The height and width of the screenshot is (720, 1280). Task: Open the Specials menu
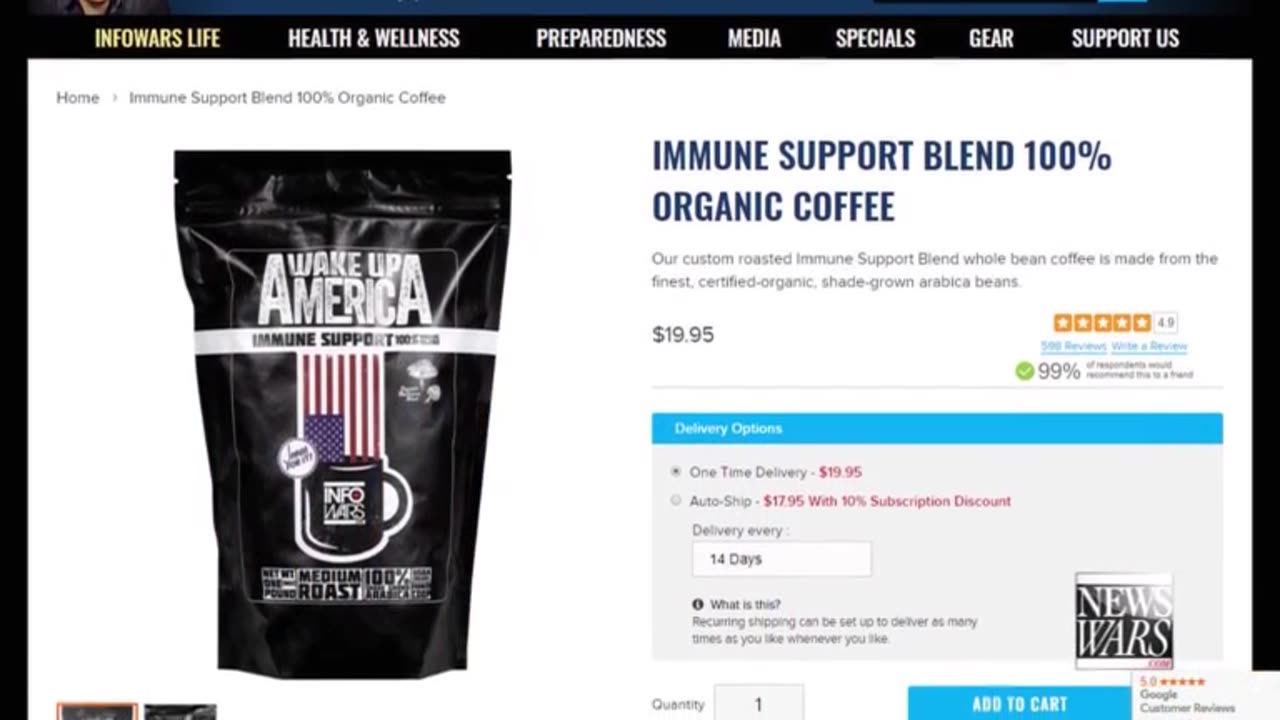[875, 39]
